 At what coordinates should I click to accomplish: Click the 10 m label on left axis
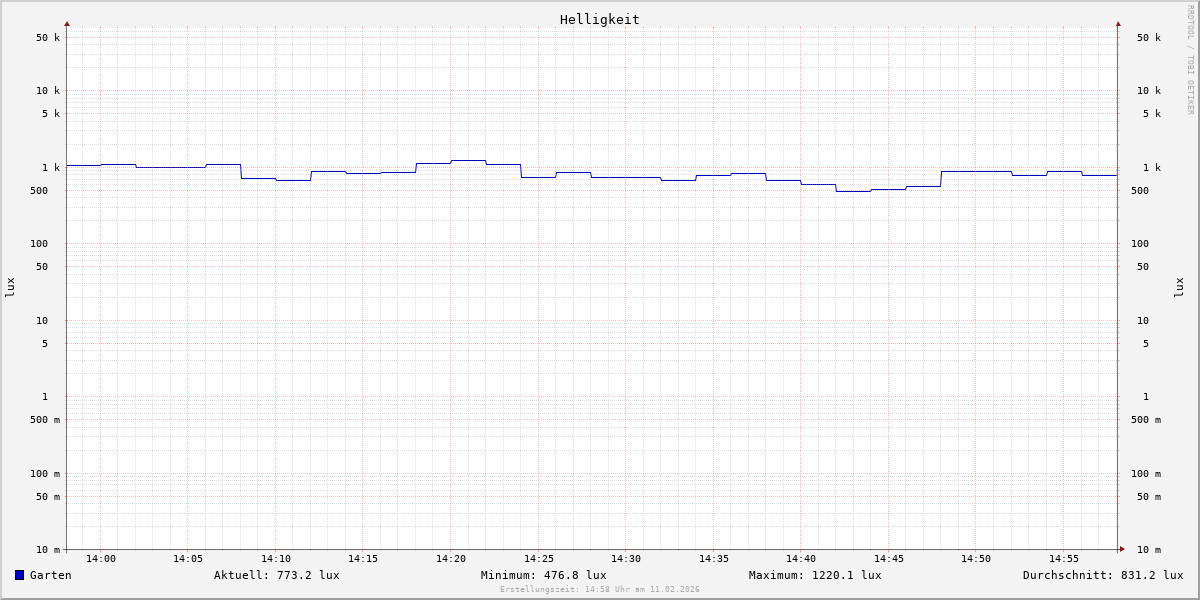pos(48,550)
